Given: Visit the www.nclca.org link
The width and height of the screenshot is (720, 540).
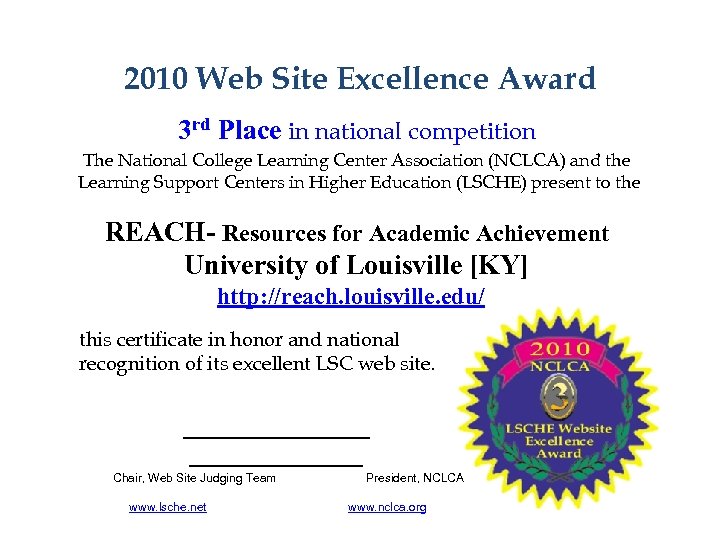Looking at the screenshot, I should point(387,507).
